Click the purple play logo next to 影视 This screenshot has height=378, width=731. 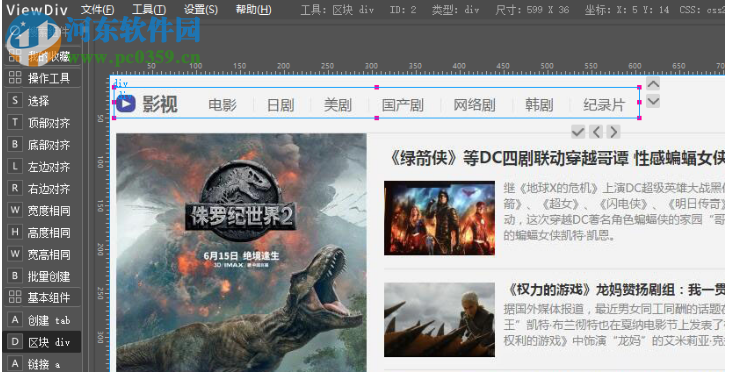coord(126,103)
